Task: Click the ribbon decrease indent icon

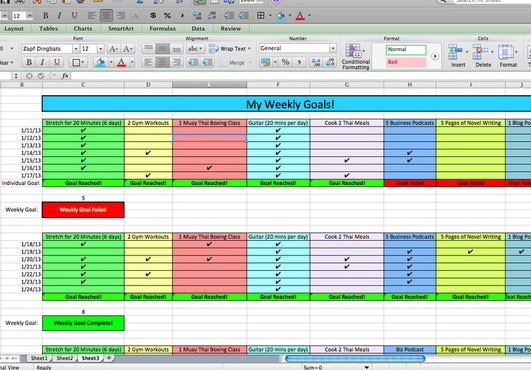Action: [x=193, y=62]
